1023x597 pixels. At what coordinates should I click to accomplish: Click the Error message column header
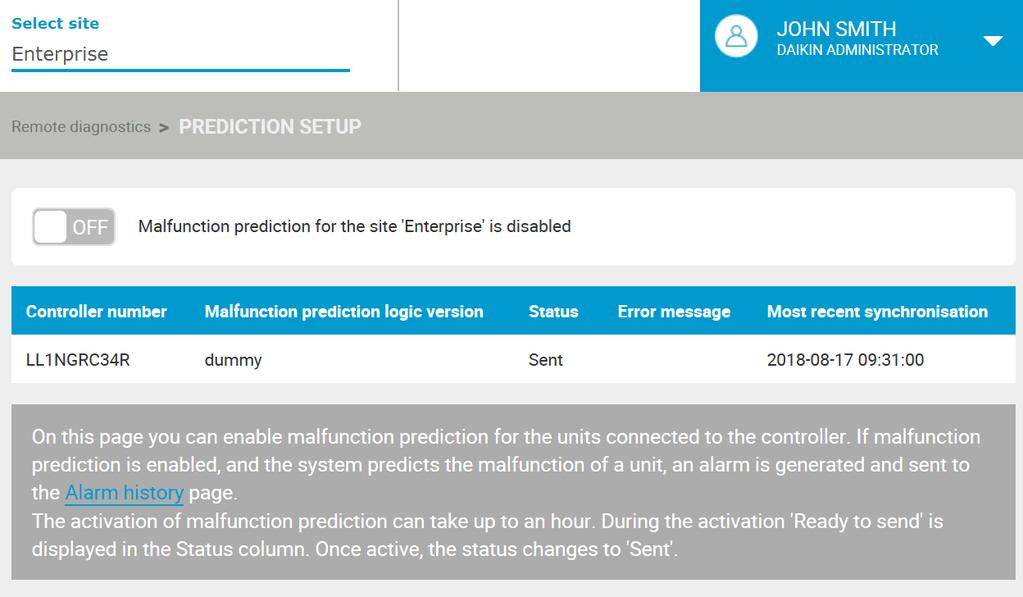point(674,311)
